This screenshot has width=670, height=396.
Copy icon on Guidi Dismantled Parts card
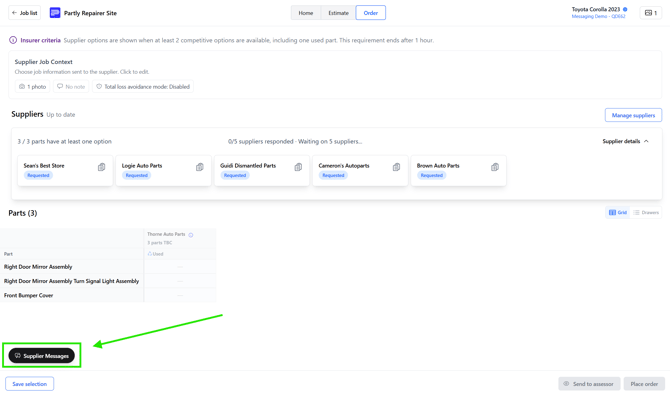[298, 167]
